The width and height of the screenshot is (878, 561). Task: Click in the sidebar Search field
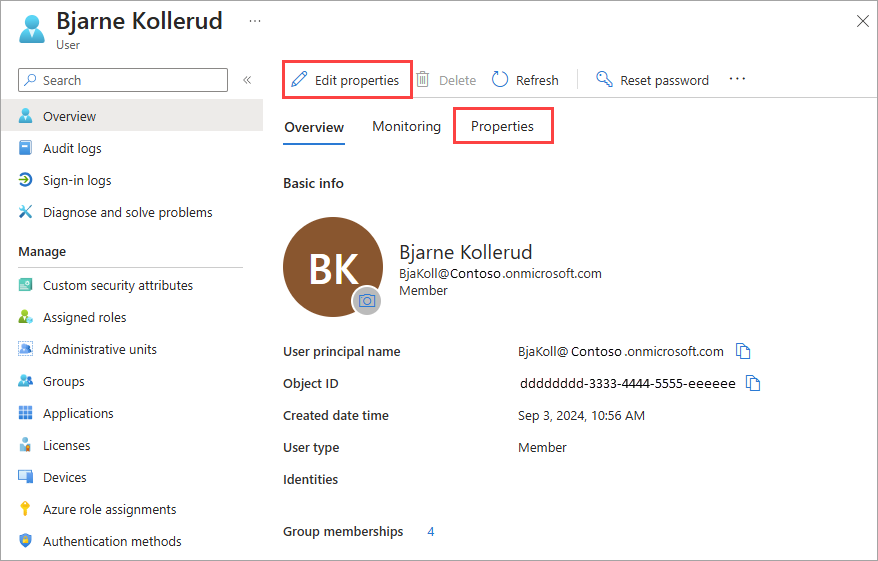[123, 80]
